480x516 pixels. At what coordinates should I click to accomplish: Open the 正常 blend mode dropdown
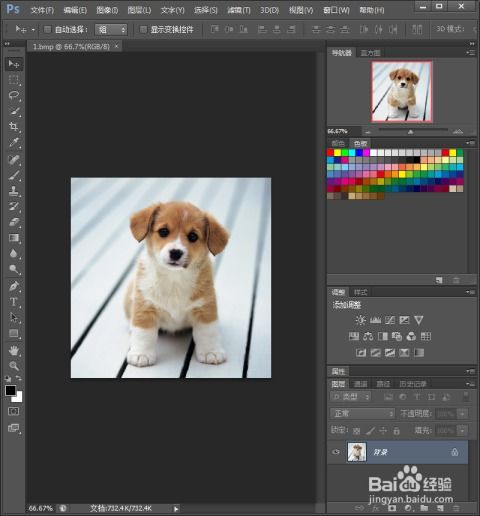(362, 414)
